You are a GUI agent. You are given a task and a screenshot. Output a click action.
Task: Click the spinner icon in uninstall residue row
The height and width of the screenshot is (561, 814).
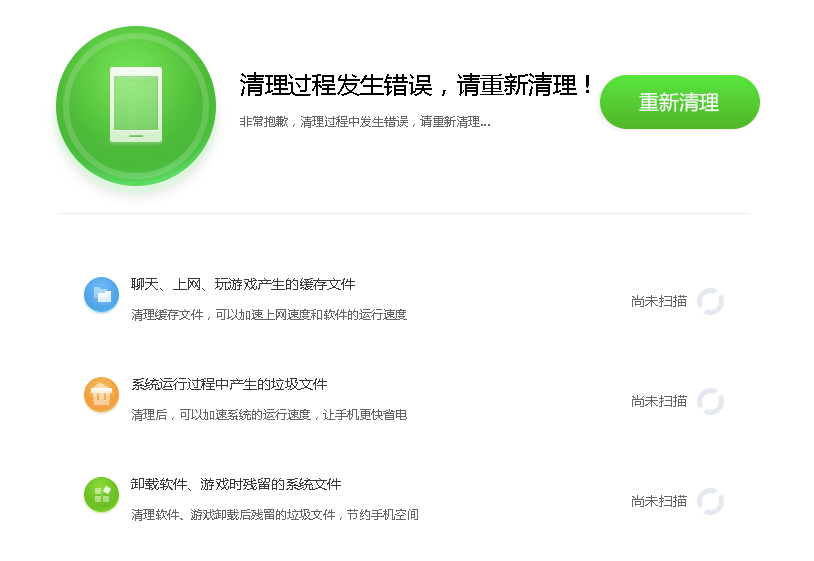pyautogui.click(x=710, y=501)
